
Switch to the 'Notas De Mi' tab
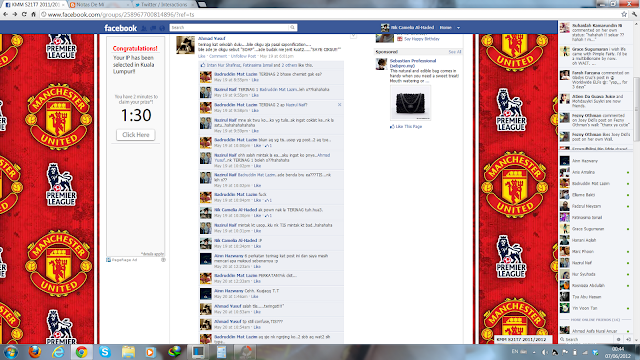click(x=100, y=4)
